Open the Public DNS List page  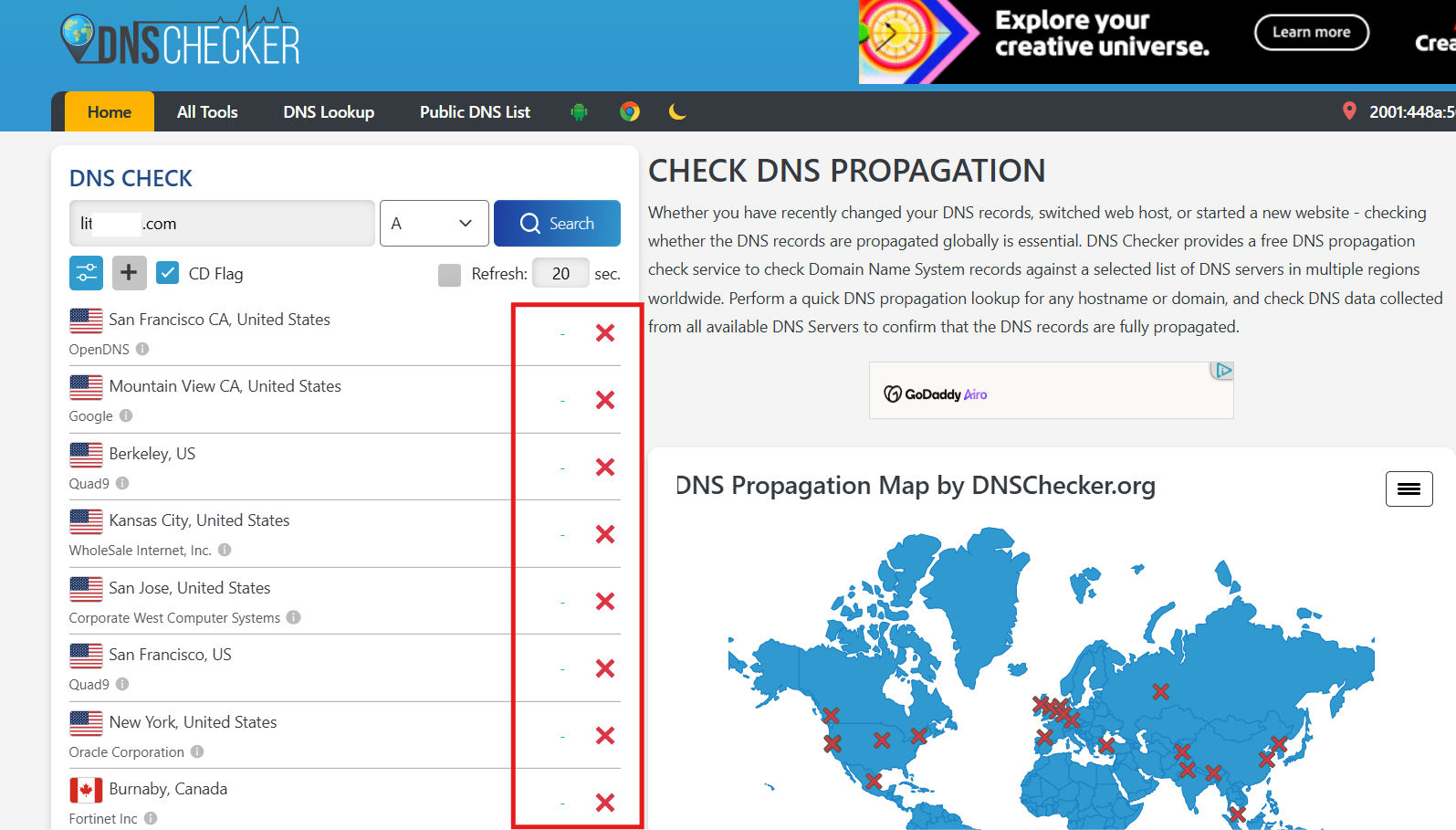(x=475, y=111)
